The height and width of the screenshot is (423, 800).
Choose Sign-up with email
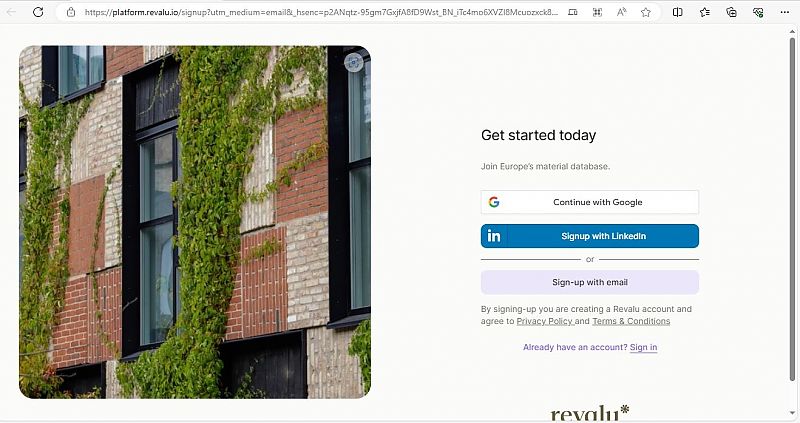[x=590, y=282]
